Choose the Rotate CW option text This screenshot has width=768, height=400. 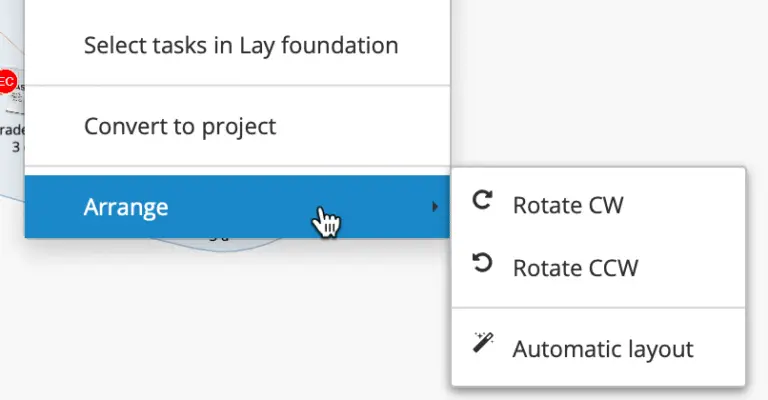568,206
